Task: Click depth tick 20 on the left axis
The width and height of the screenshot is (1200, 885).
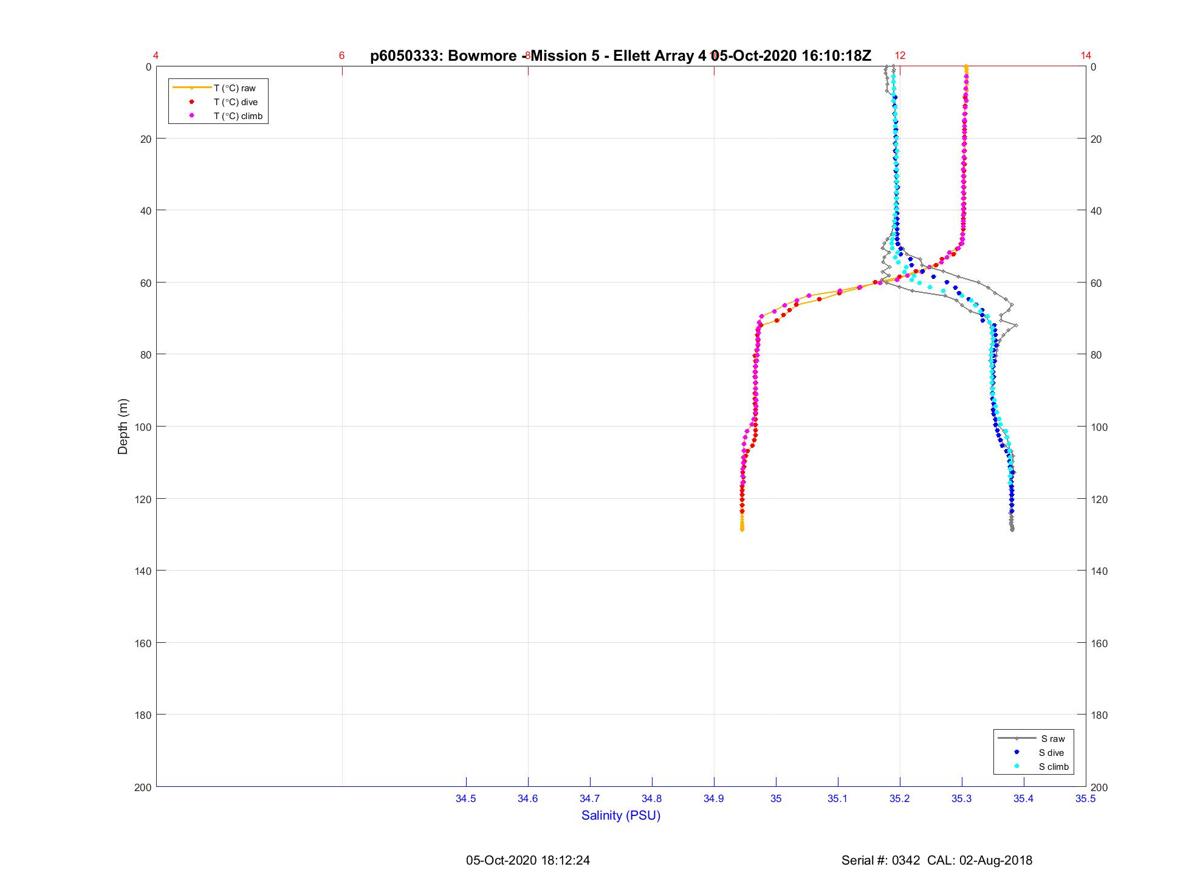Action: tap(145, 139)
